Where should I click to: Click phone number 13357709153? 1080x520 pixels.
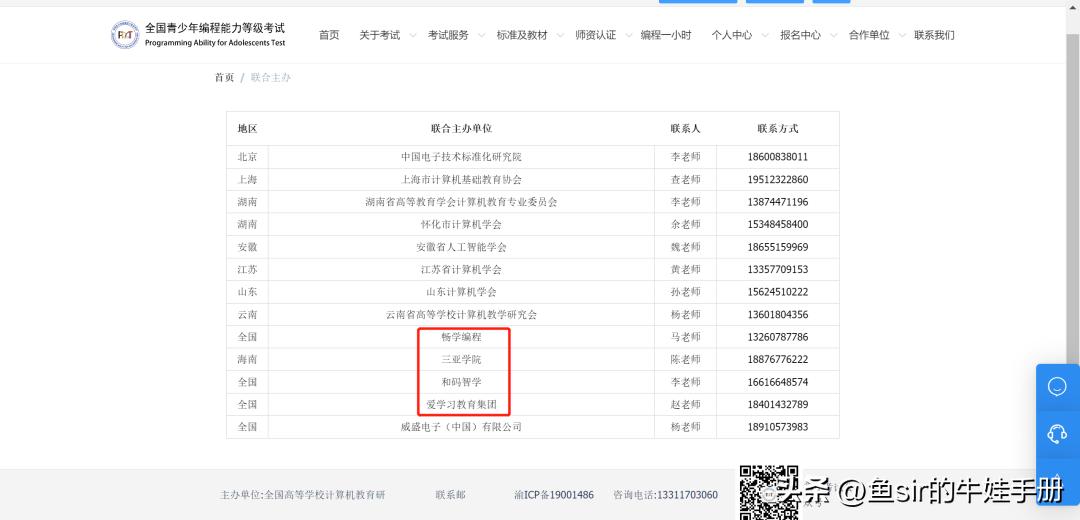click(x=778, y=269)
